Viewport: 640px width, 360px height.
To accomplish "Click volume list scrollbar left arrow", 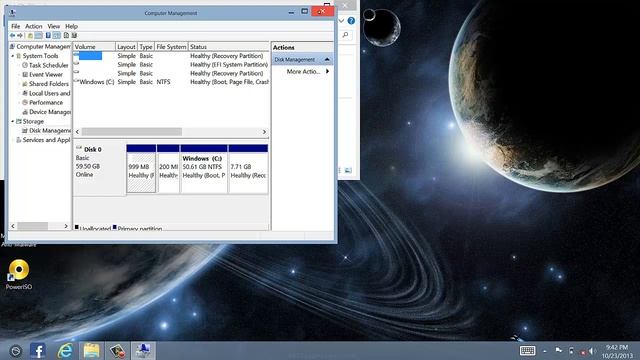I will (x=78, y=132).
